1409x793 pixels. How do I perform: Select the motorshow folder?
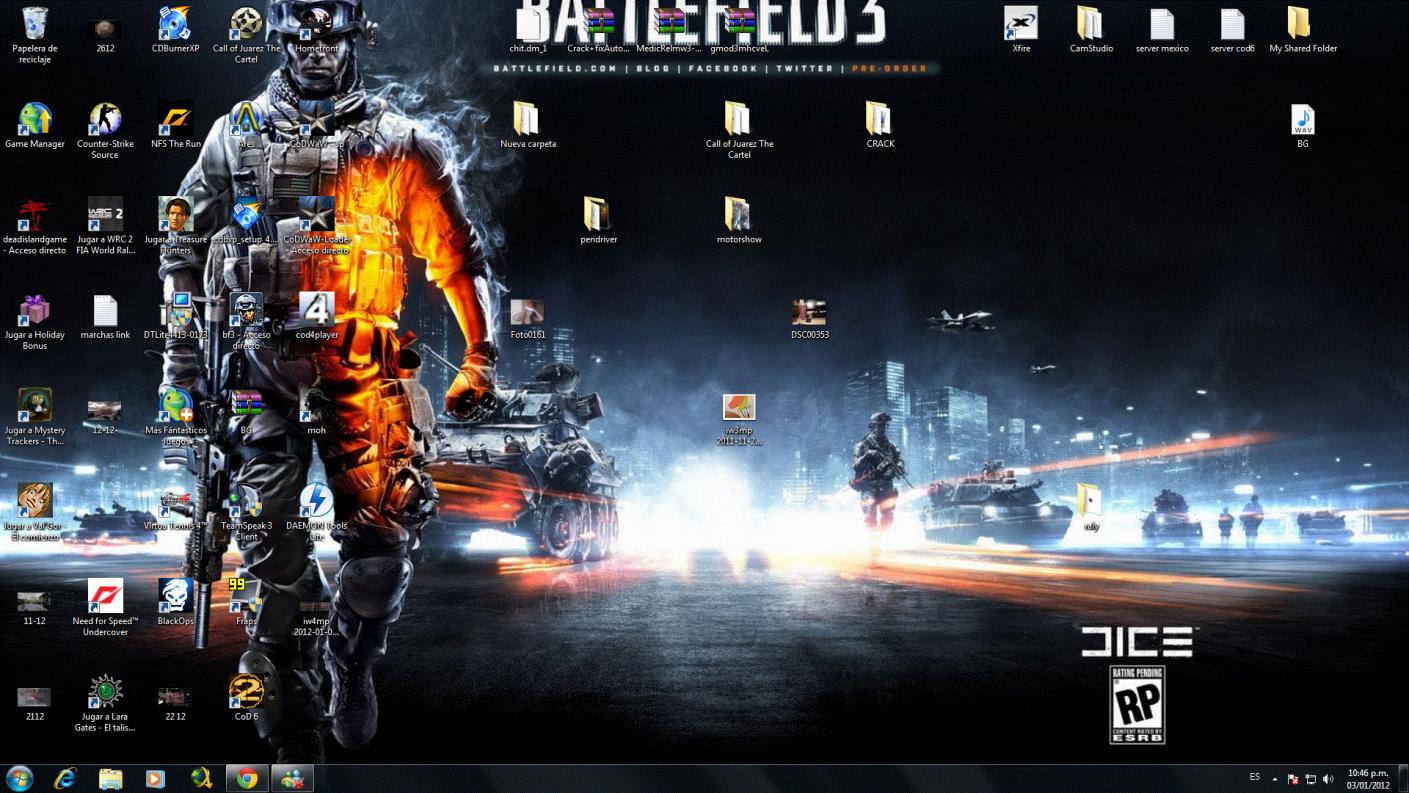click(x=739, y=214)
